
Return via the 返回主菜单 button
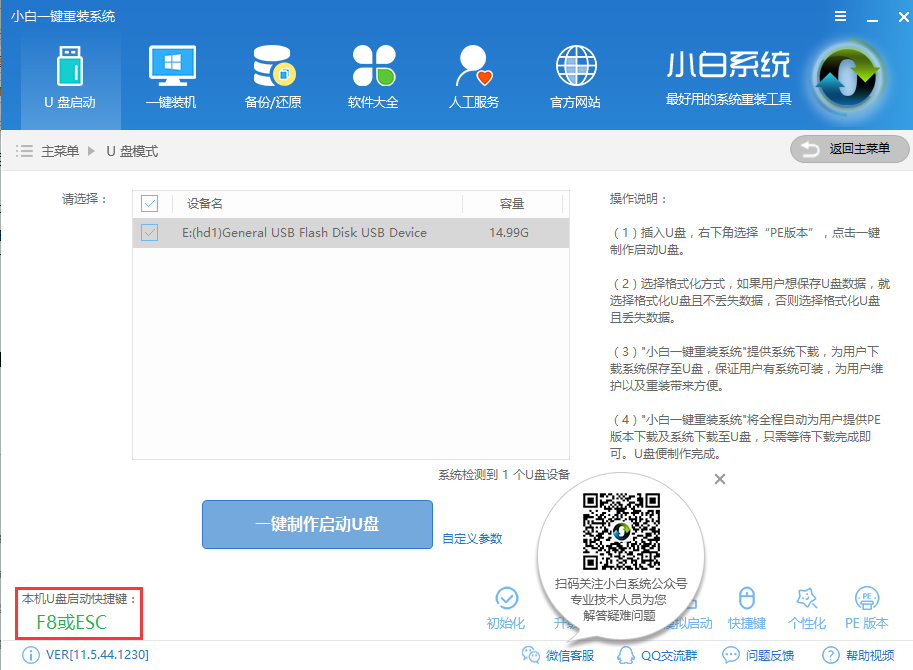coord(849,149)
